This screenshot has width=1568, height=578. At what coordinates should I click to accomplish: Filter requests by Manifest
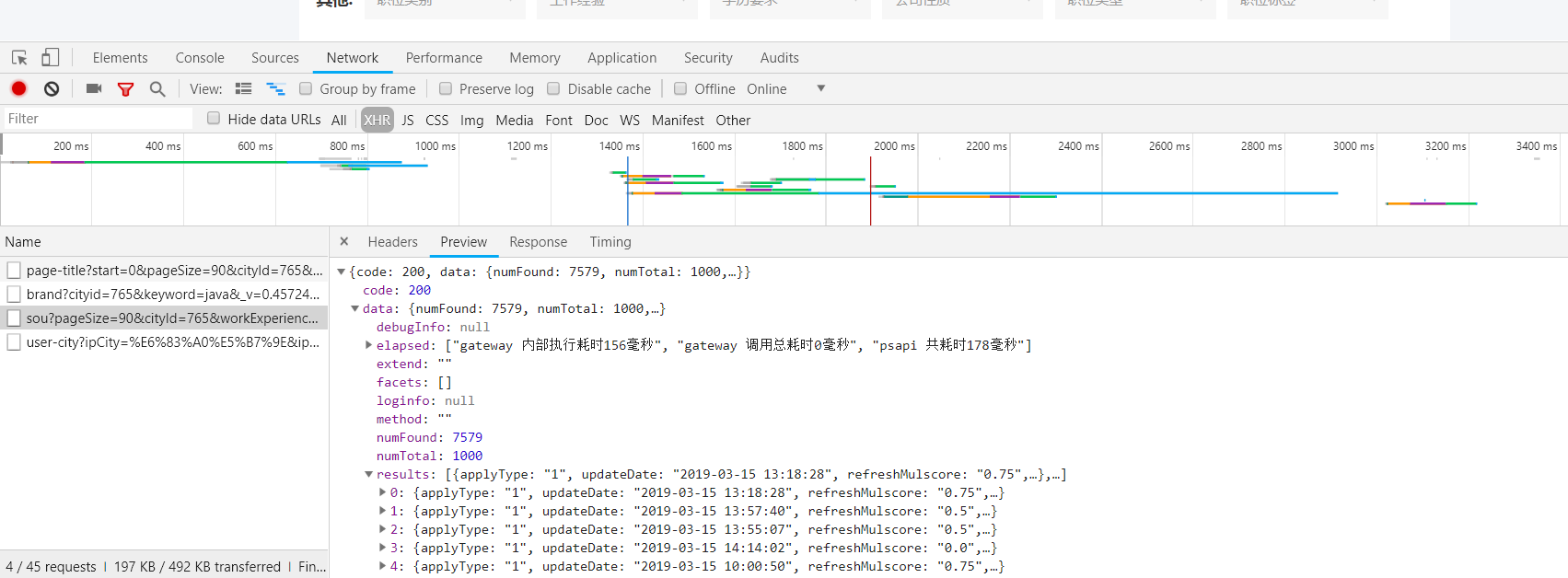678,120
